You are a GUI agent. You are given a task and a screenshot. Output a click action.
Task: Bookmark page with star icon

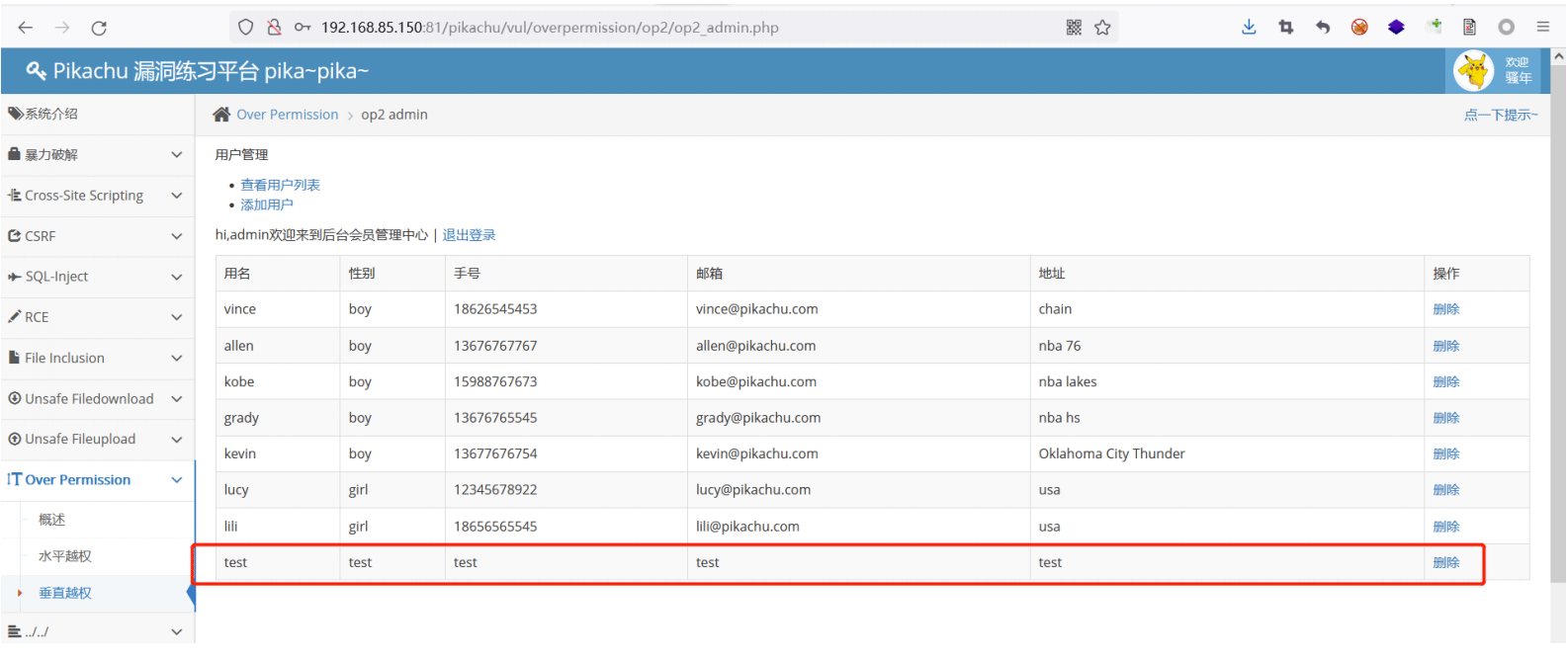click(1102, 28)
